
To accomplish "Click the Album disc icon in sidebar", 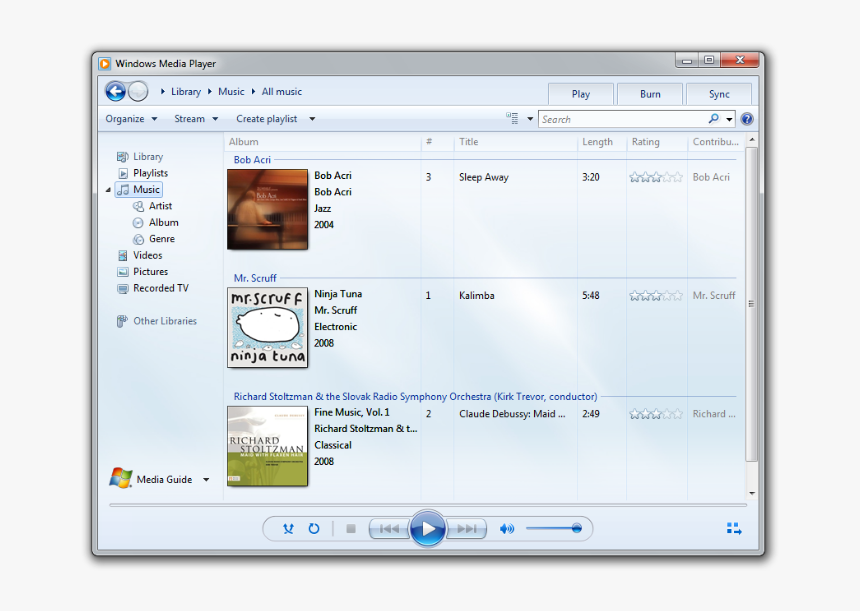I will [138, 223].
